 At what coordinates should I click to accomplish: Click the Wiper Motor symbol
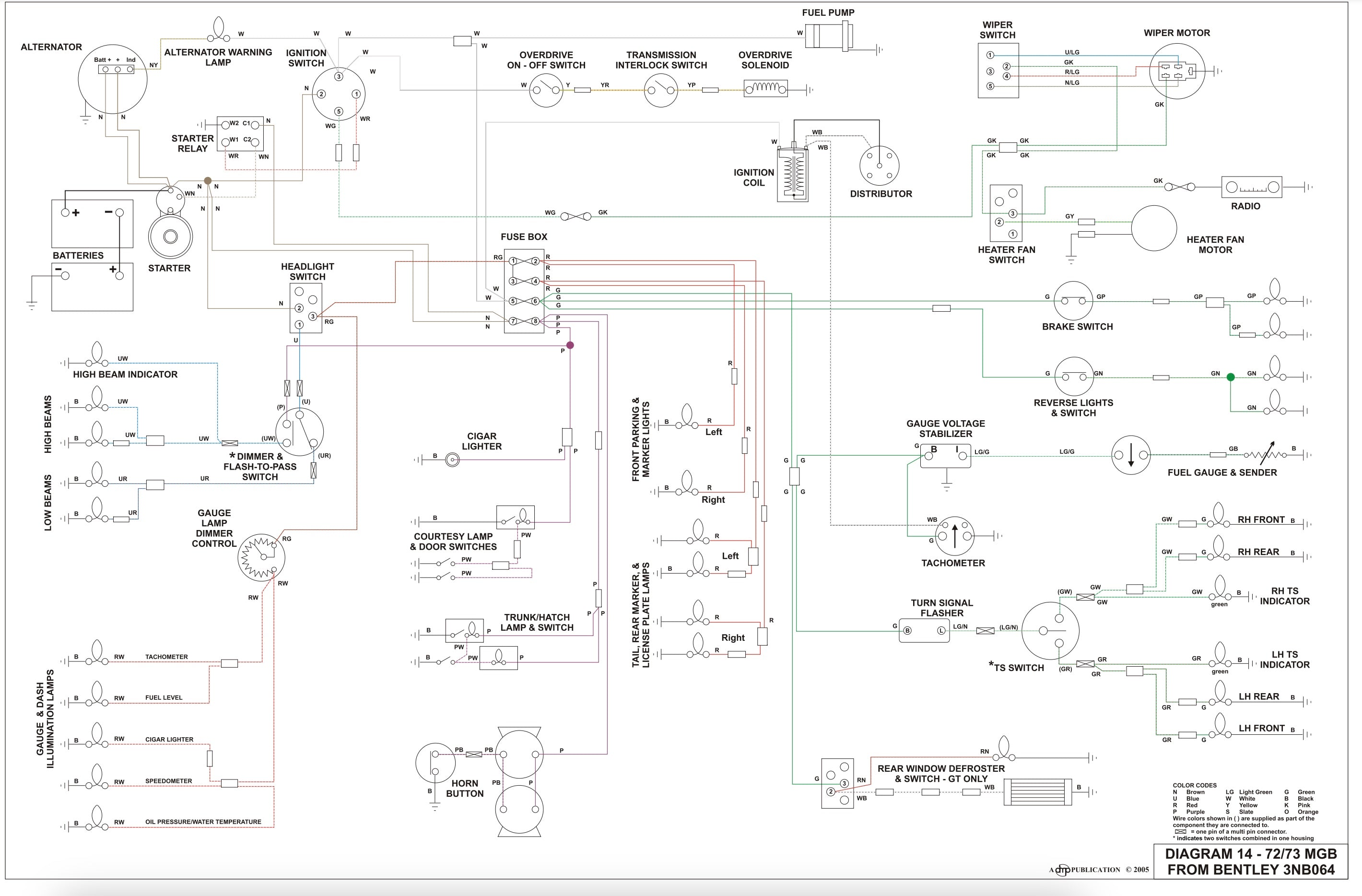click(x=1176, y=71)
